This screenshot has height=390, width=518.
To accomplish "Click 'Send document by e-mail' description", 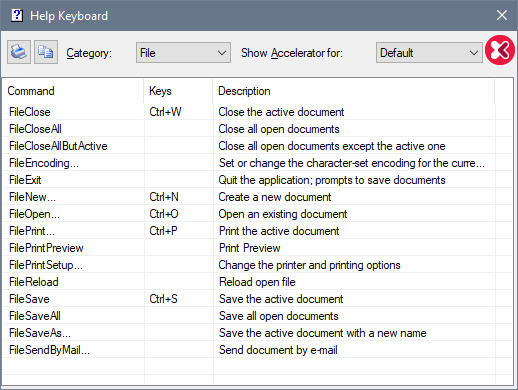I will tap(278, 350).
